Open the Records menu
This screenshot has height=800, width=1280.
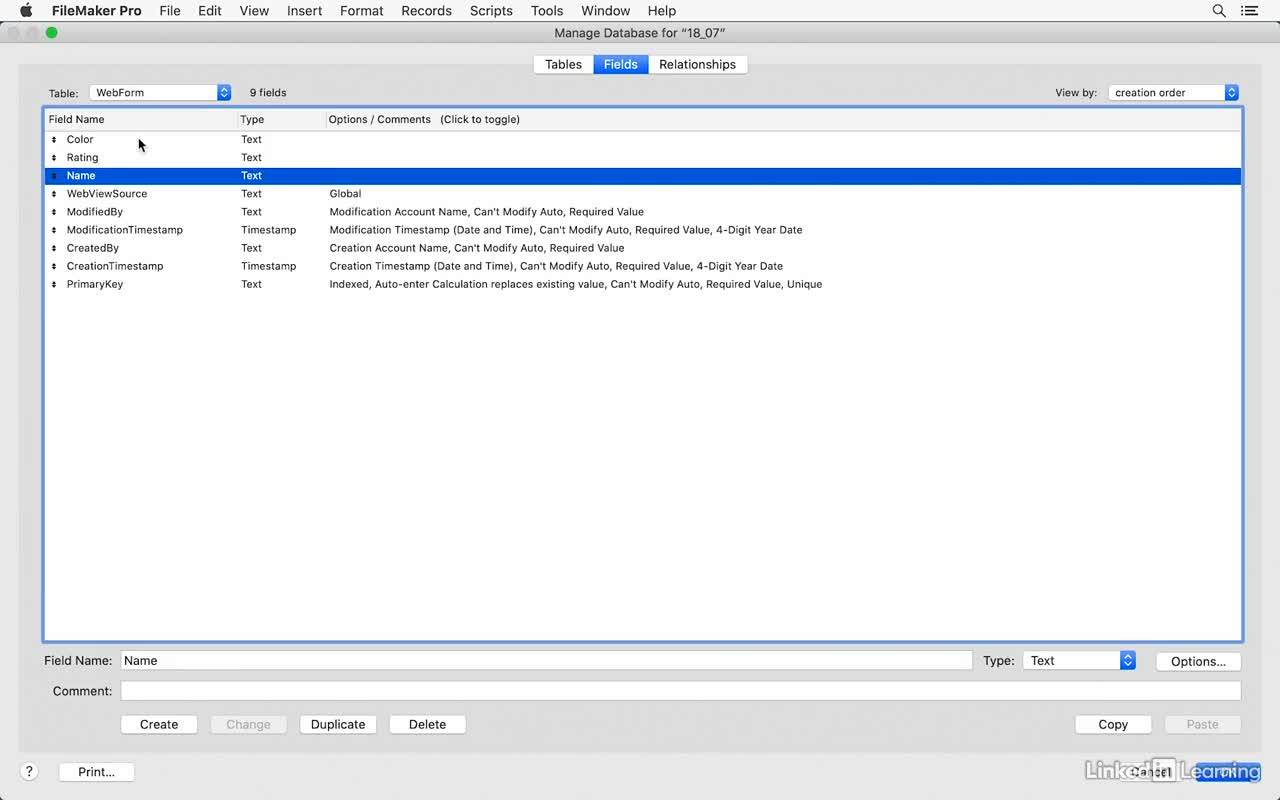pyautogui.click(x=426, y=11)
